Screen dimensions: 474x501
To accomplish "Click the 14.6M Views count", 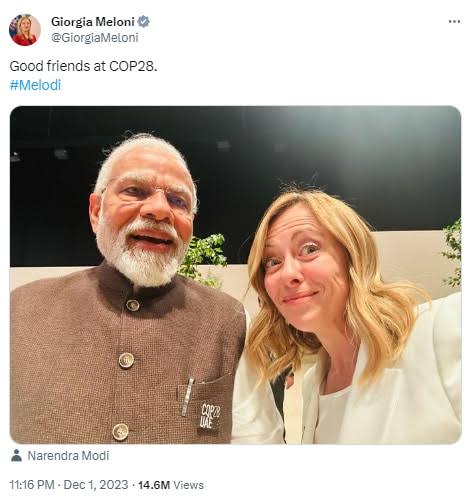I will point(171,485).
